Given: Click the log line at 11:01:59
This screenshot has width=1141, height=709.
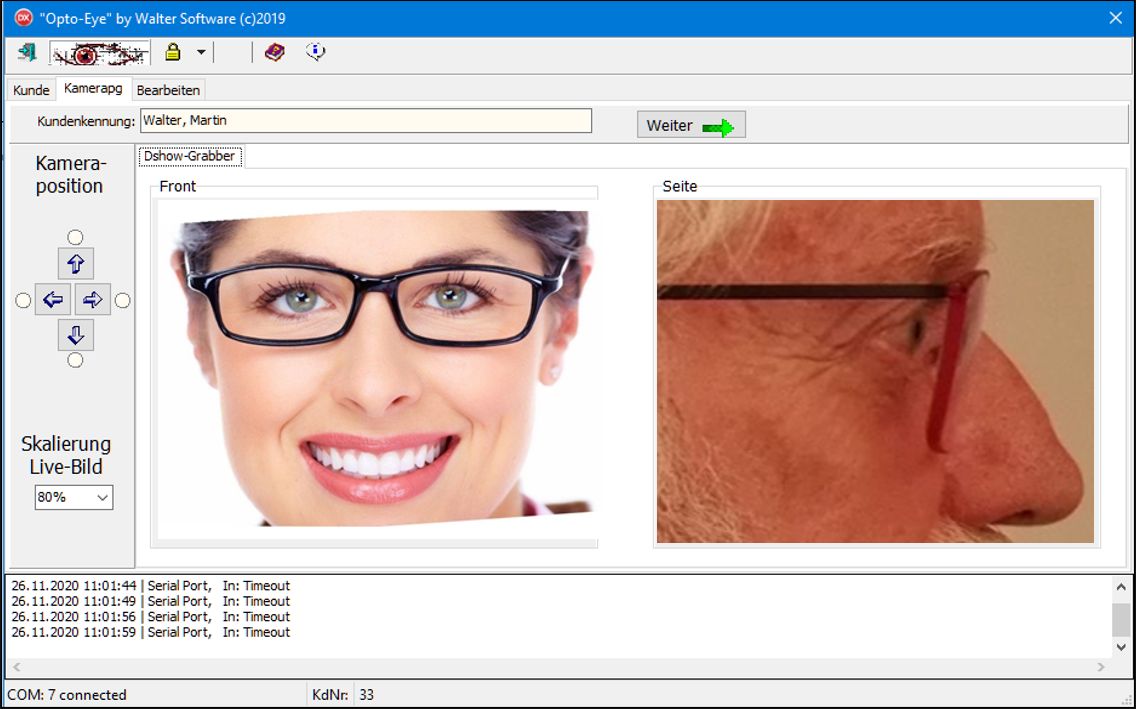Looking at the screenshot, I should [x=151, y=633].
